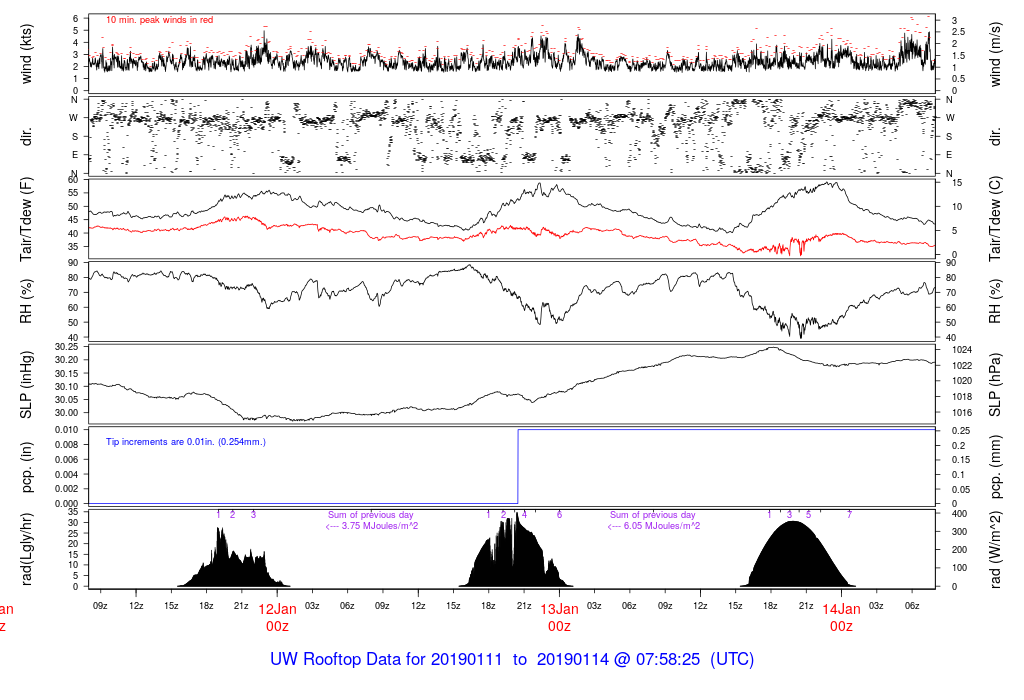Viewport: 1024px width, 700px height.
Task: Click the '12Jan' date label
Action: pyautogui.click(x=277, y=609)
